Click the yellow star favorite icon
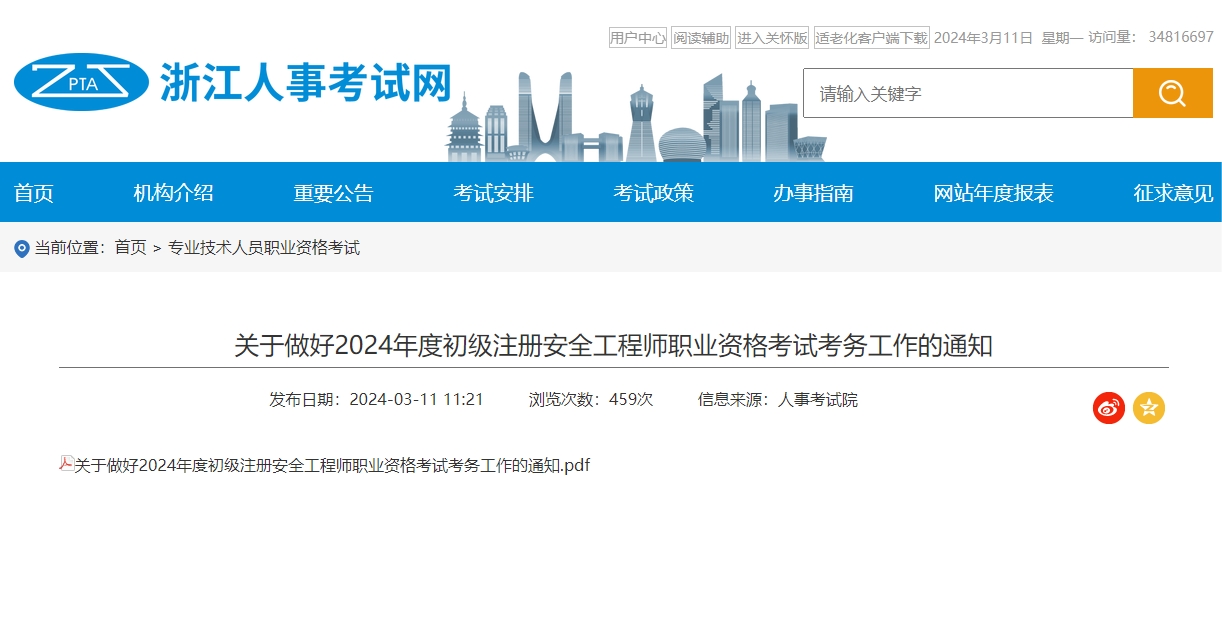Screen dimensions: 1222x644 click(1149, 408)
